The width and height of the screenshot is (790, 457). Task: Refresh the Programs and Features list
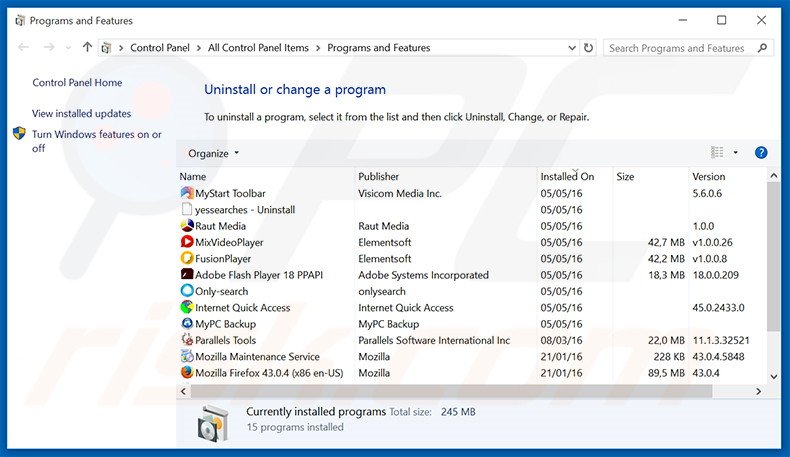[x=588, y=48]
